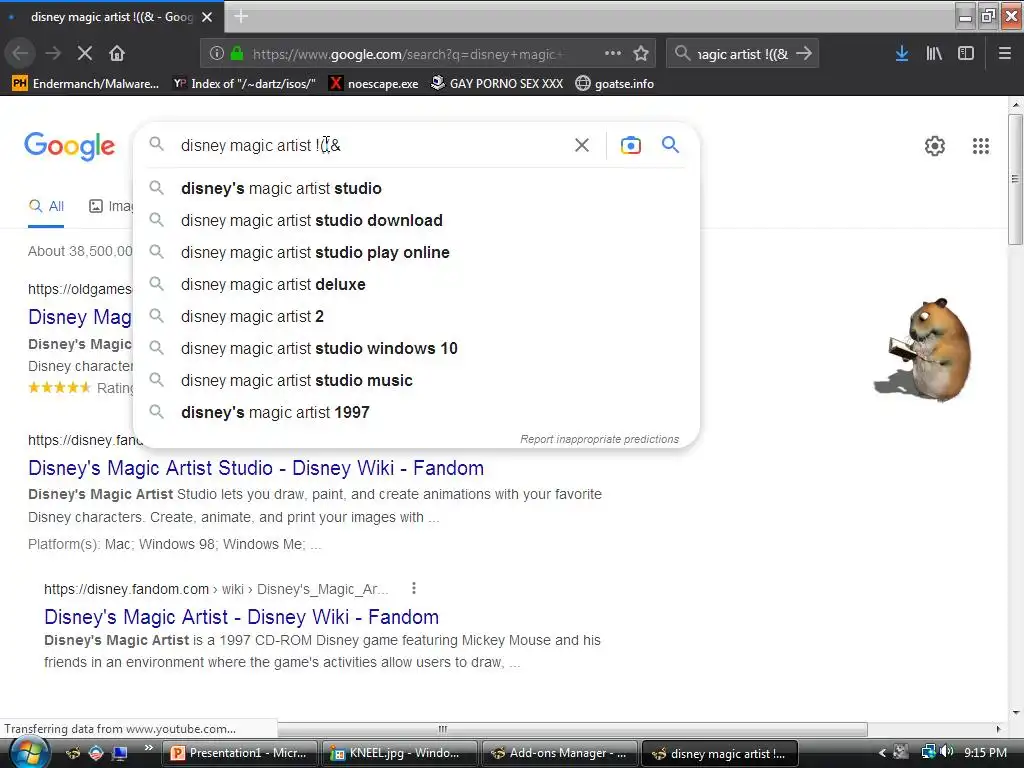Screen dimensions: 1024x768
Task: Choose suggestion disney magic artist deluxe
Action: 416,284
